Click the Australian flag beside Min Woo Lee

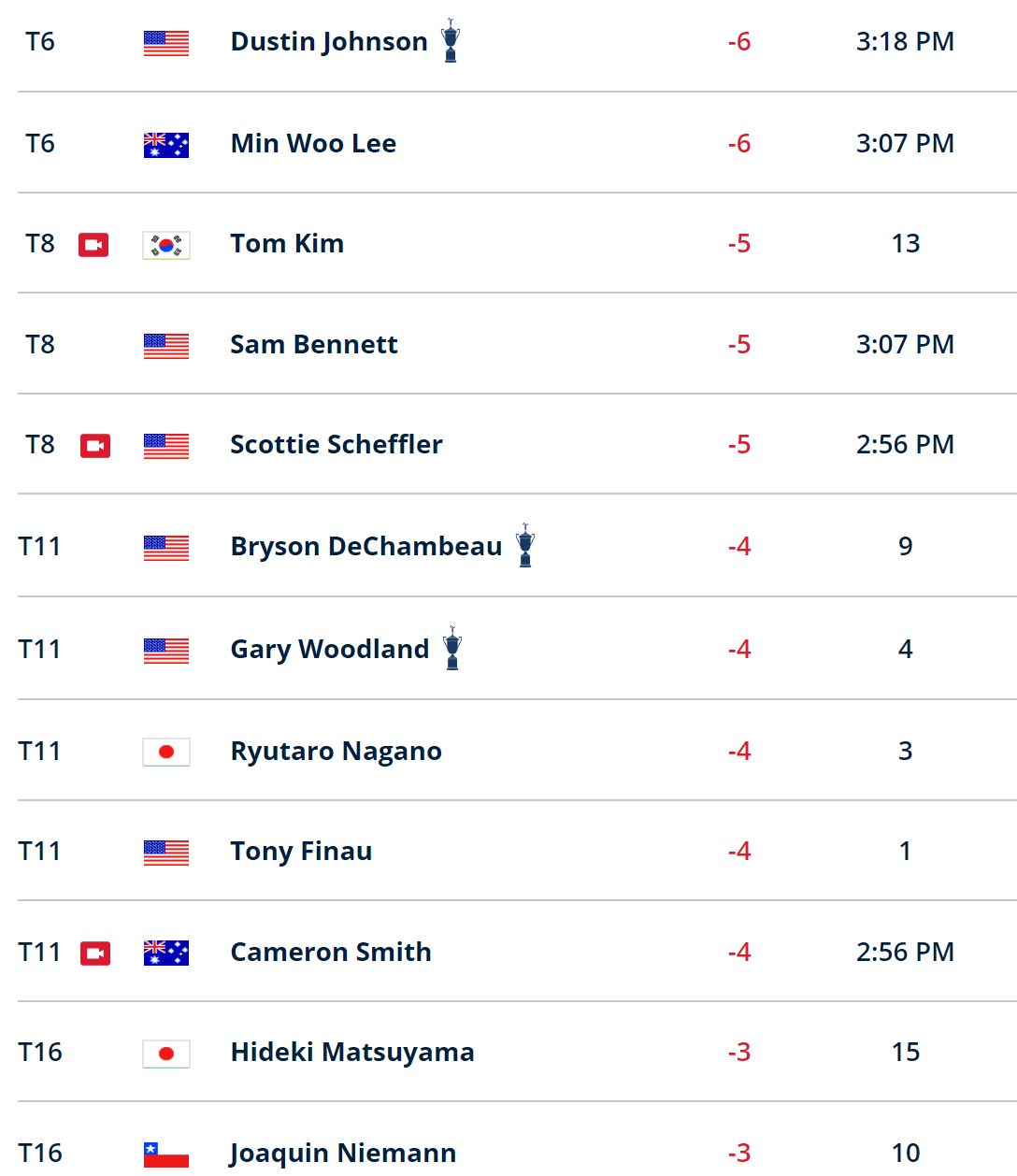166,145
